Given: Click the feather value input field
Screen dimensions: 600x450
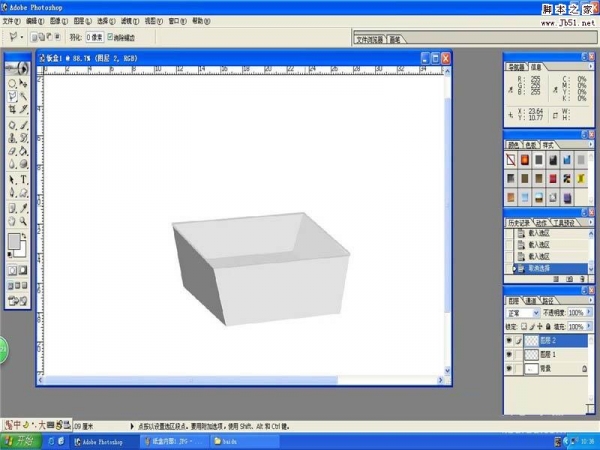Looking at the screenshot, I should pyautogui.click(x=95, y=37).
